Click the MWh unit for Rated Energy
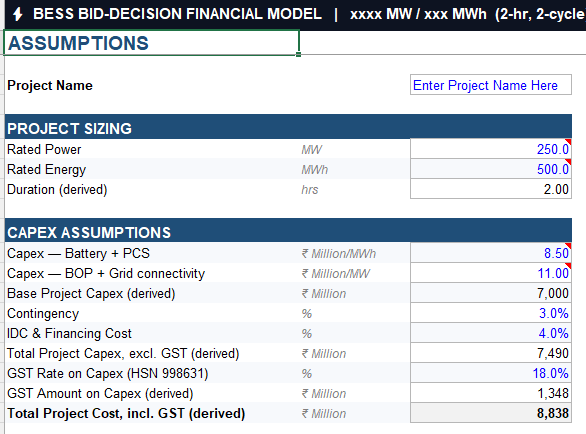 pyautogui.click(x=315, y=170)
